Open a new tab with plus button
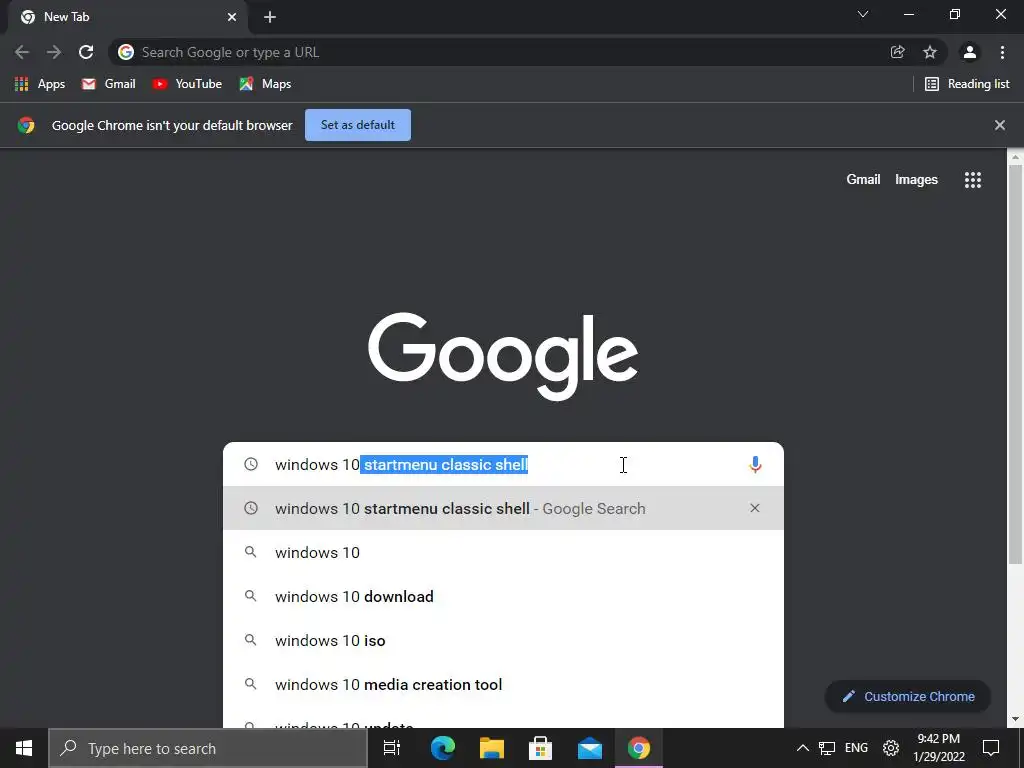The image size is (1024, 768). click(x=270, y=17)
